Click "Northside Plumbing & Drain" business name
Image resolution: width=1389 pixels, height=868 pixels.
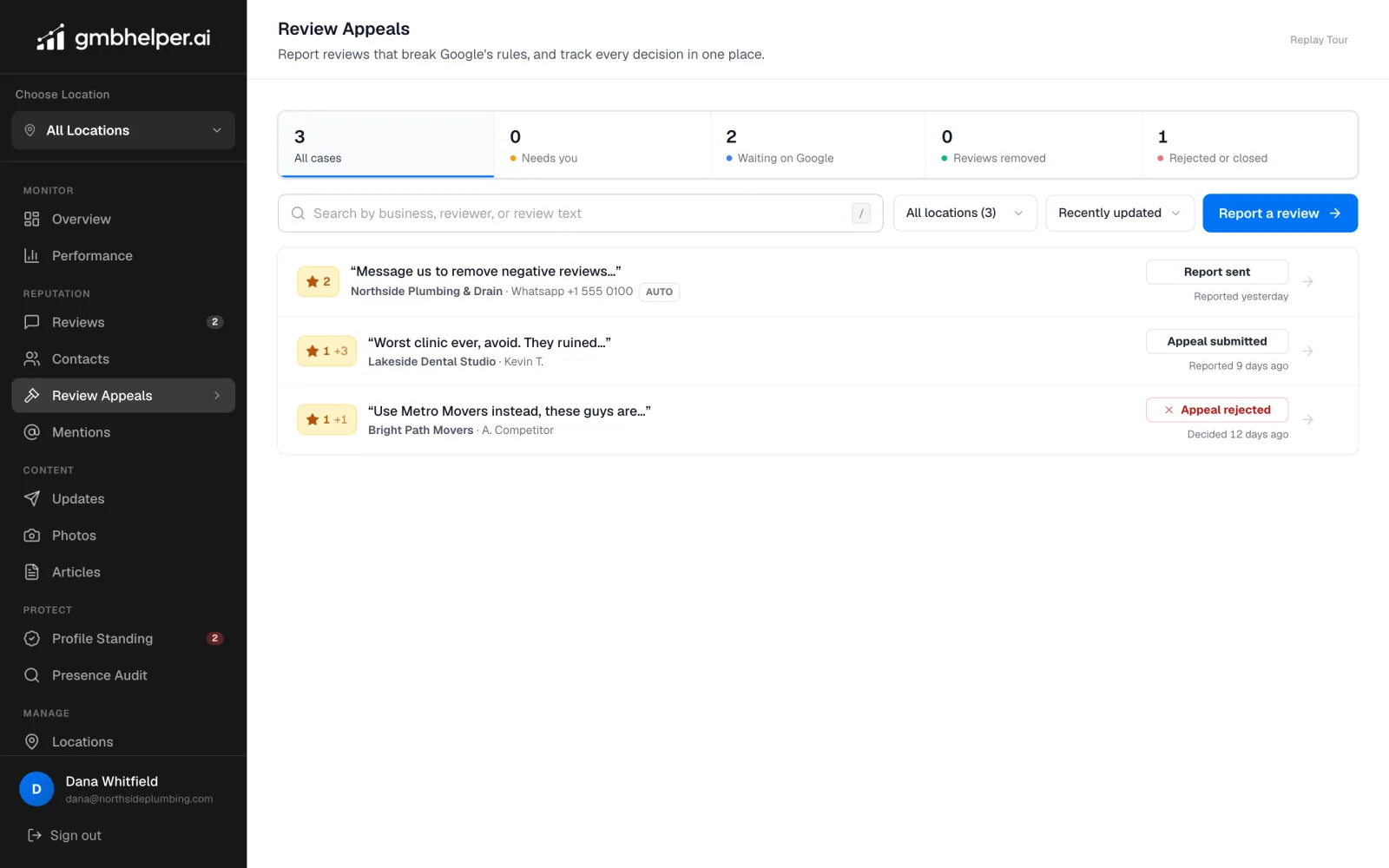(426, 291)
